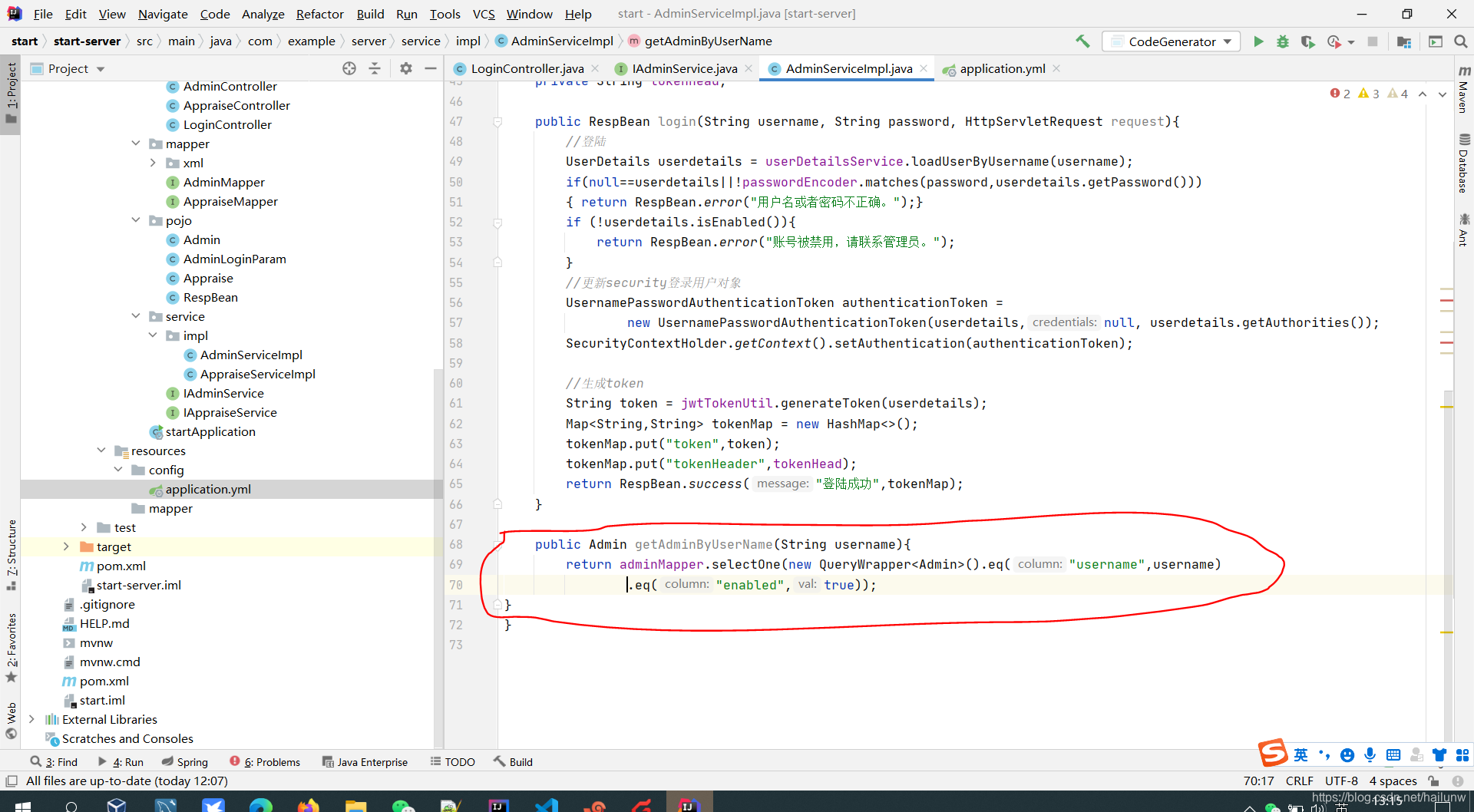Collapse the mapper folder
This screenshot has width=1474, height=812.
point(136,144)
